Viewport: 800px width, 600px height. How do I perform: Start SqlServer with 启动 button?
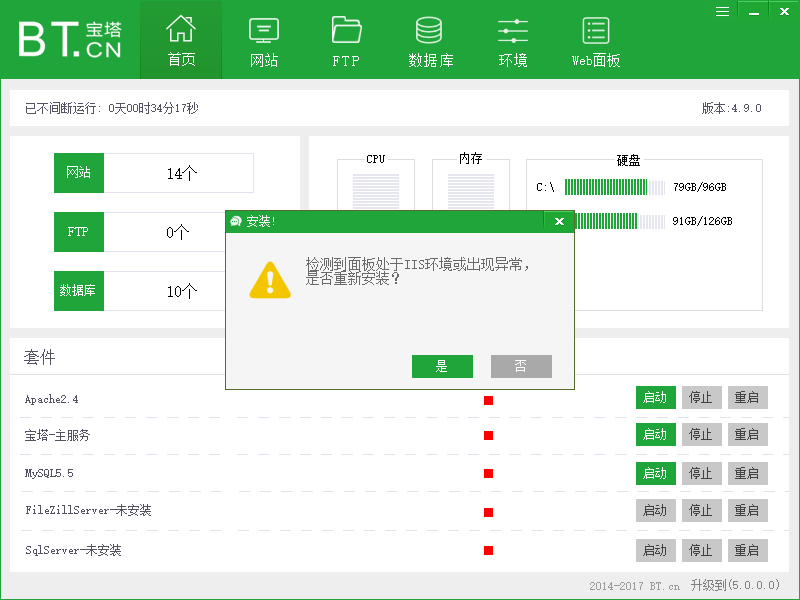coord(656,551)
